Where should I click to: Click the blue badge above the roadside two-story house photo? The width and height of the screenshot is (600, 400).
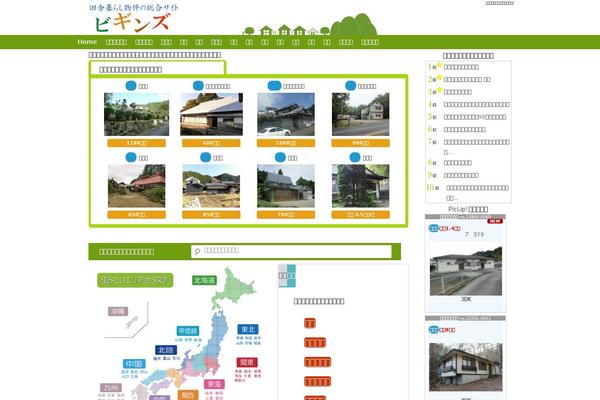pos(351,86)
